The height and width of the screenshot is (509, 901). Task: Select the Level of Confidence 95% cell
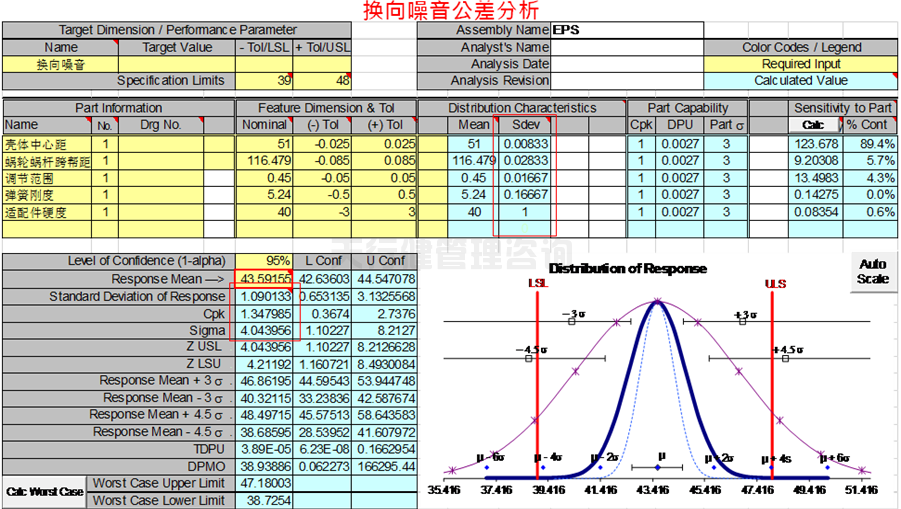265,262
